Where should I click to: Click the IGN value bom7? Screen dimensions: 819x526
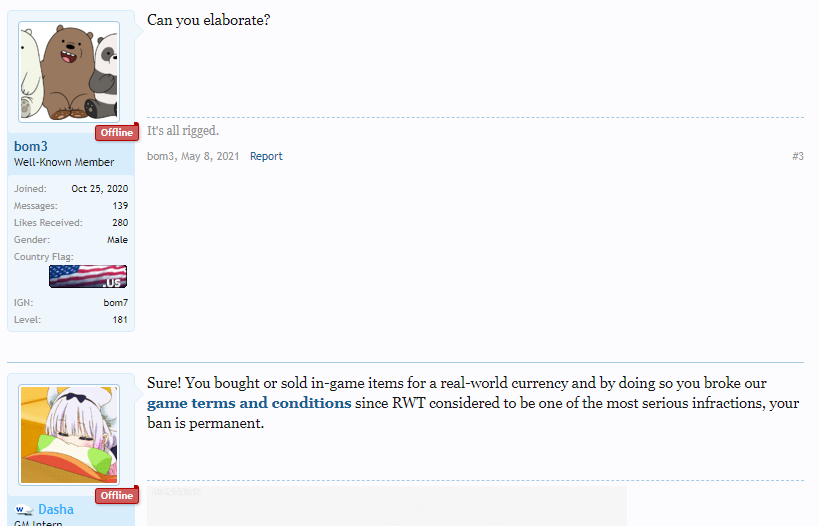click(x=115, y=302)
